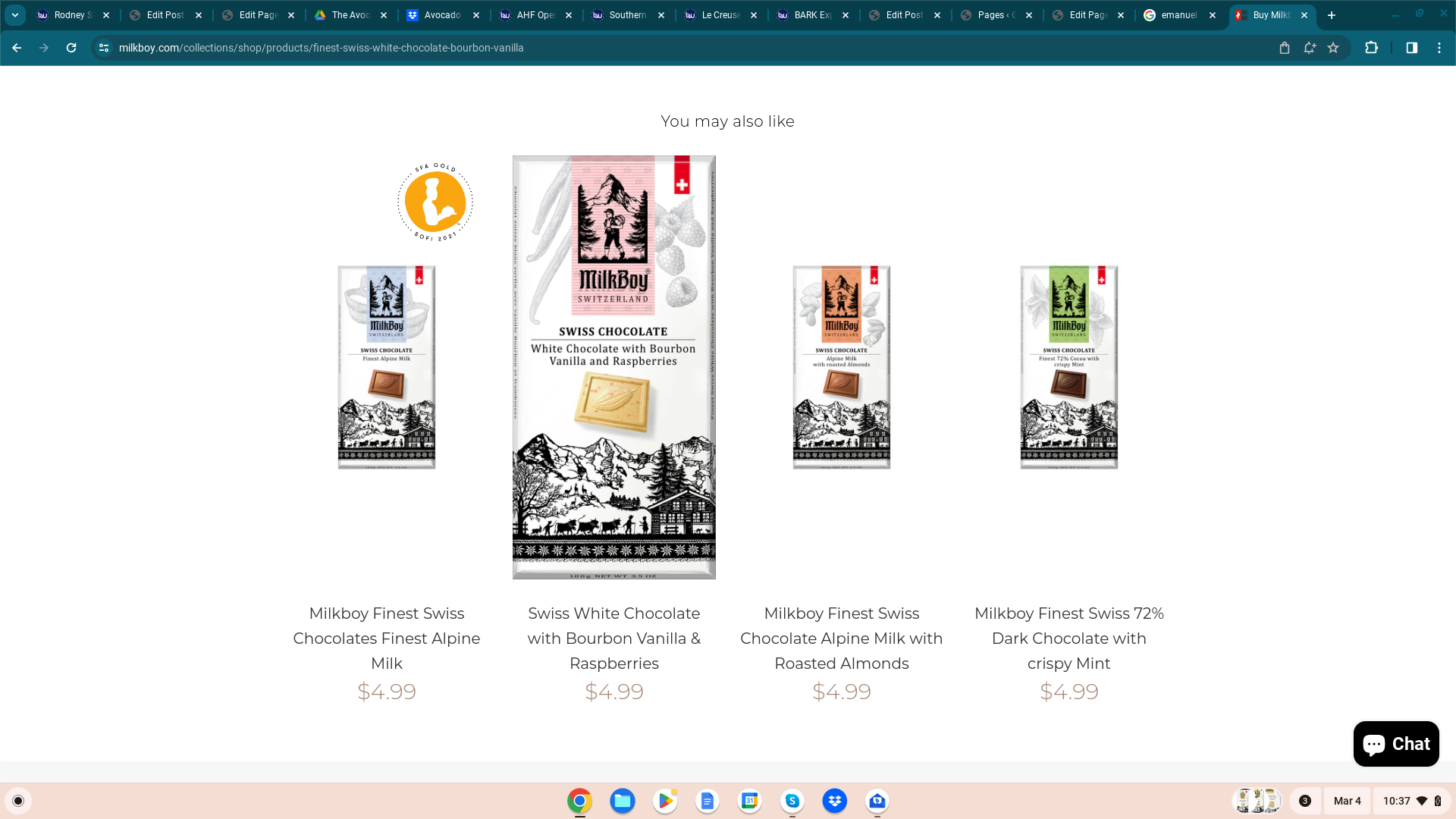
Task: Open Dropbox from the shelf
Action: 835,801
